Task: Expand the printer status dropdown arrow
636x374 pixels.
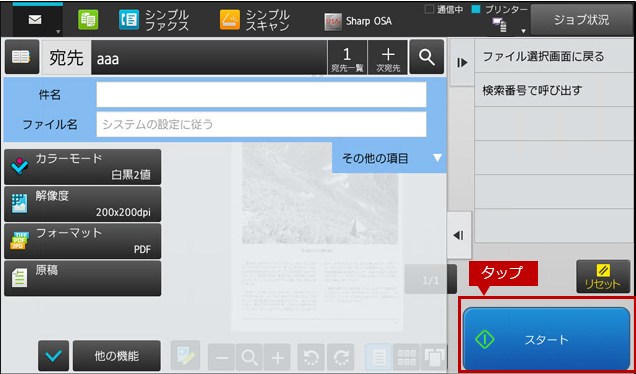Action: pos(523,31)
